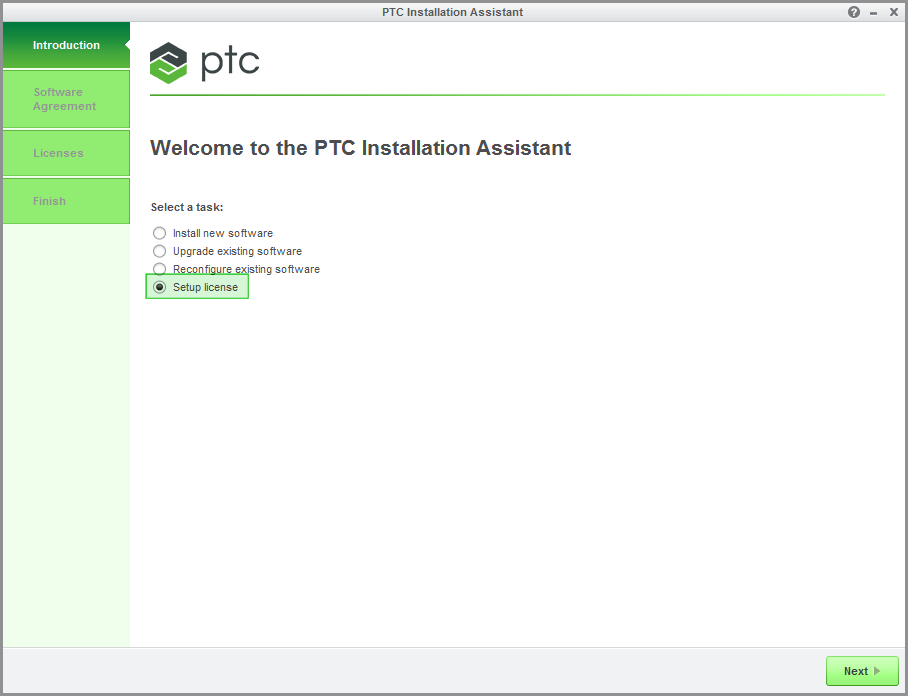Jump to the Finish step
The image size is (908, 696).
click(x=66, y=201)
